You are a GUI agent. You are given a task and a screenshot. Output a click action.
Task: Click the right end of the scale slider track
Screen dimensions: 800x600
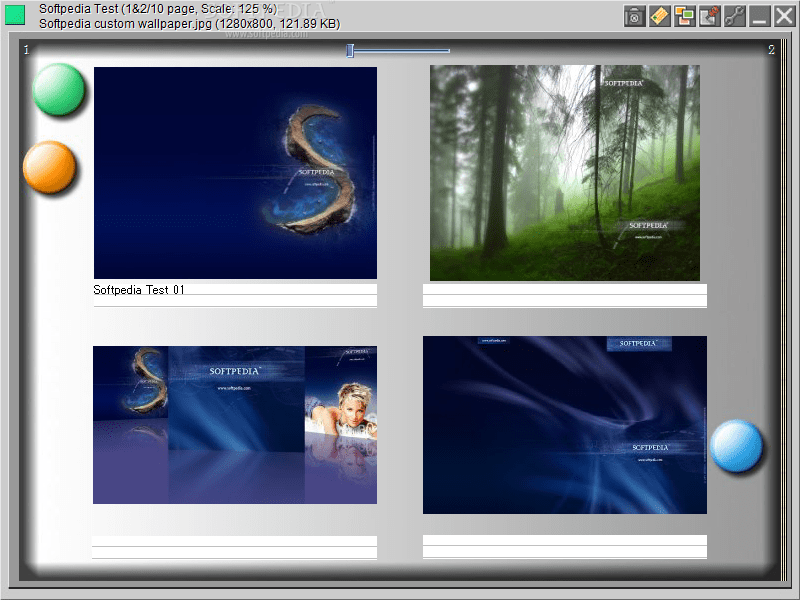(x=447, y=51)
